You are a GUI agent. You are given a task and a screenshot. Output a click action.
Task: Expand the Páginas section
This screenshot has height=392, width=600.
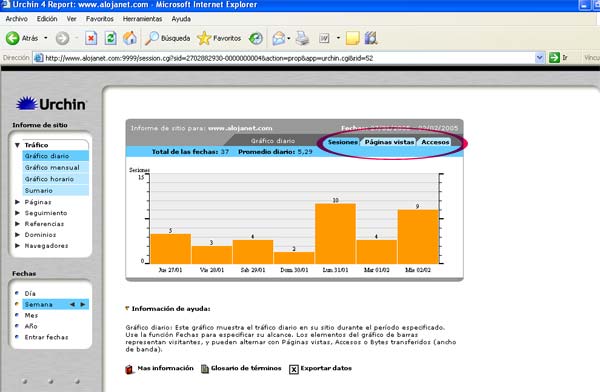click(x=38, y=202)
